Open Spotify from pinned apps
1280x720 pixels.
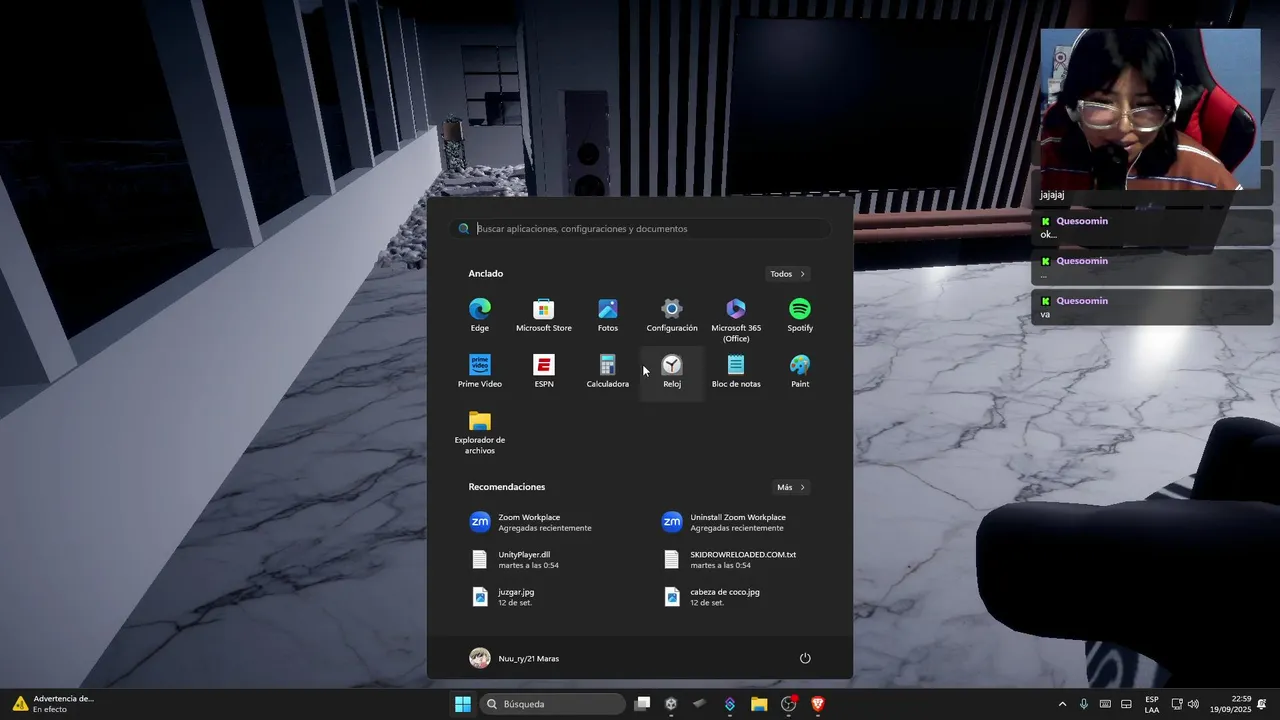(800, 315)
